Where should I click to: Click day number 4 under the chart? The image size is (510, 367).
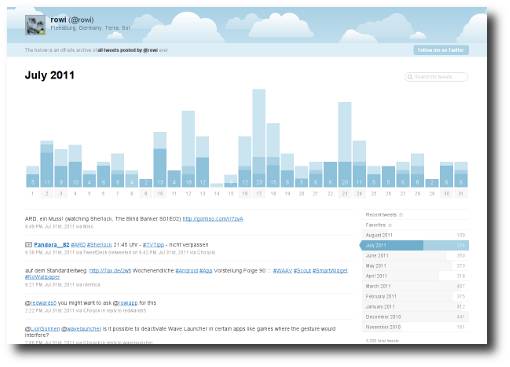coord(75,194)
